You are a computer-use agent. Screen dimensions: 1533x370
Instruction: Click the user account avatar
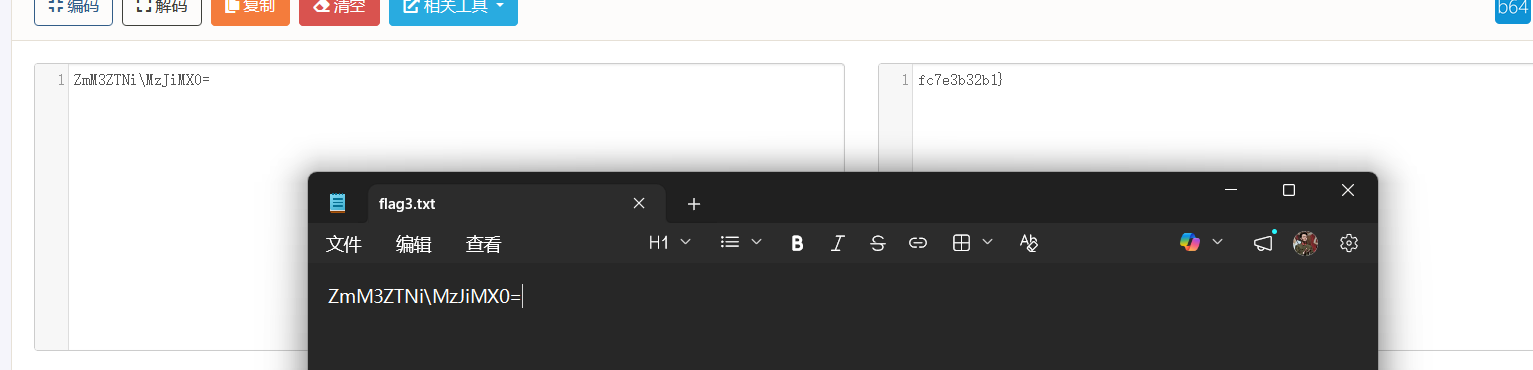click(1305, 243)
